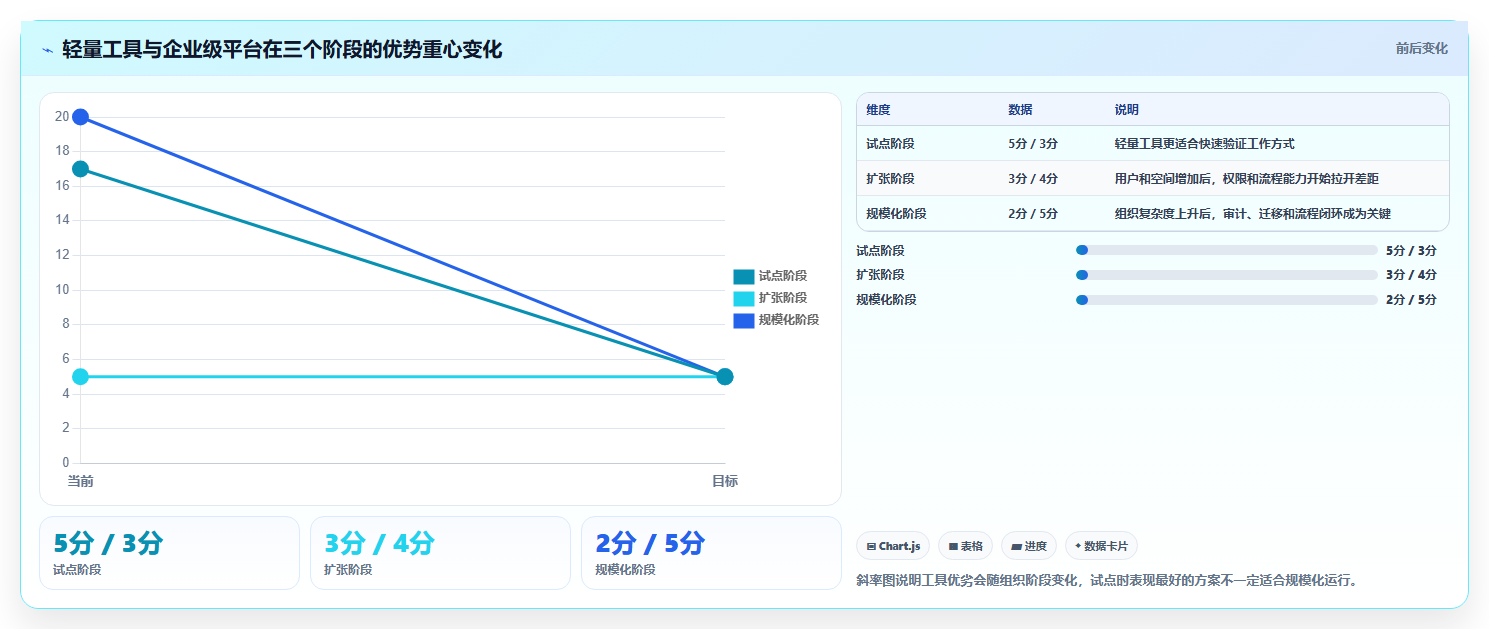Click the 试点阶段 progress row label
Screen dimensions: 1489x629
click(880, 251)
